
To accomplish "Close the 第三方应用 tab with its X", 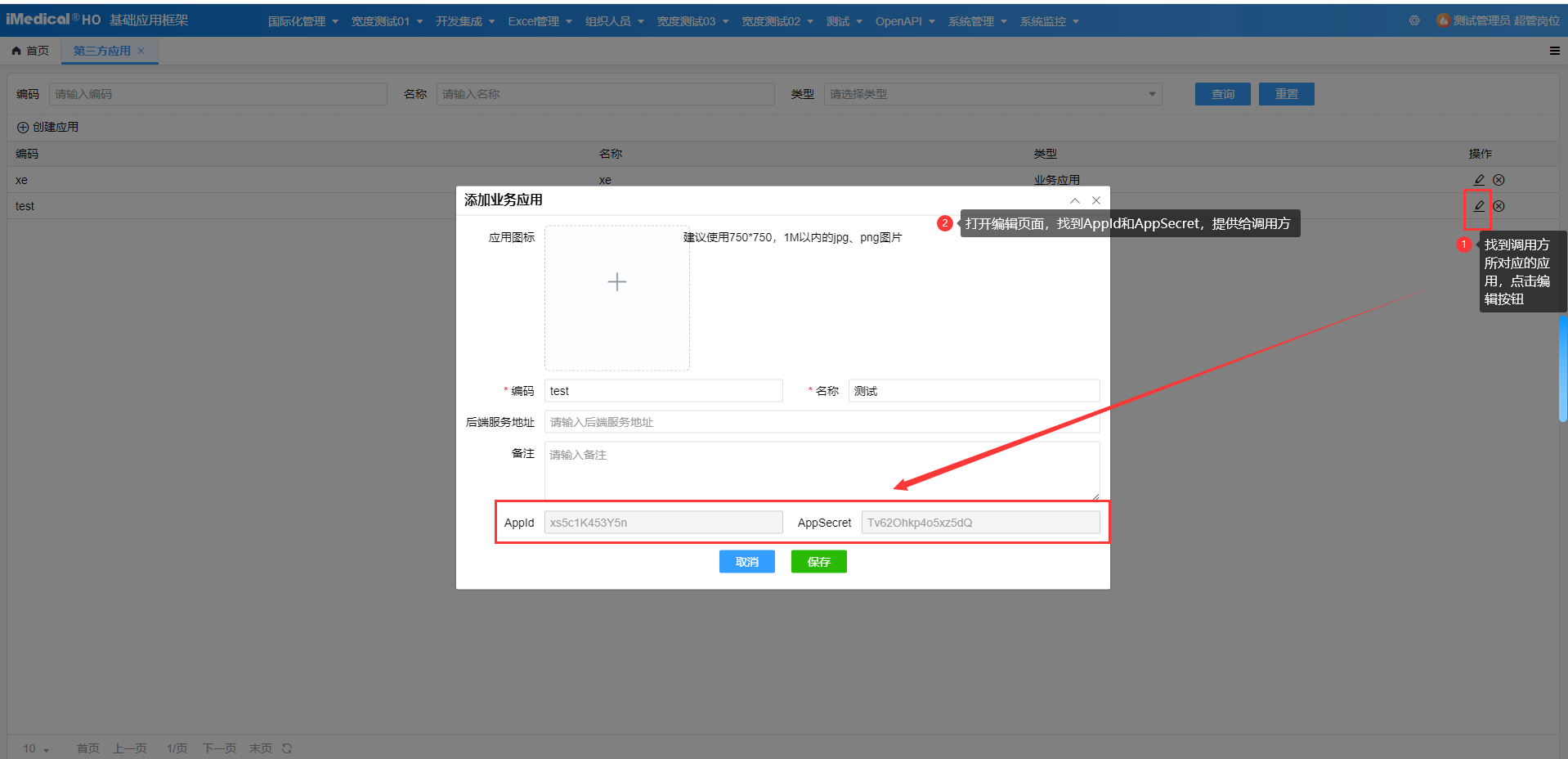I will click(141, 51).
